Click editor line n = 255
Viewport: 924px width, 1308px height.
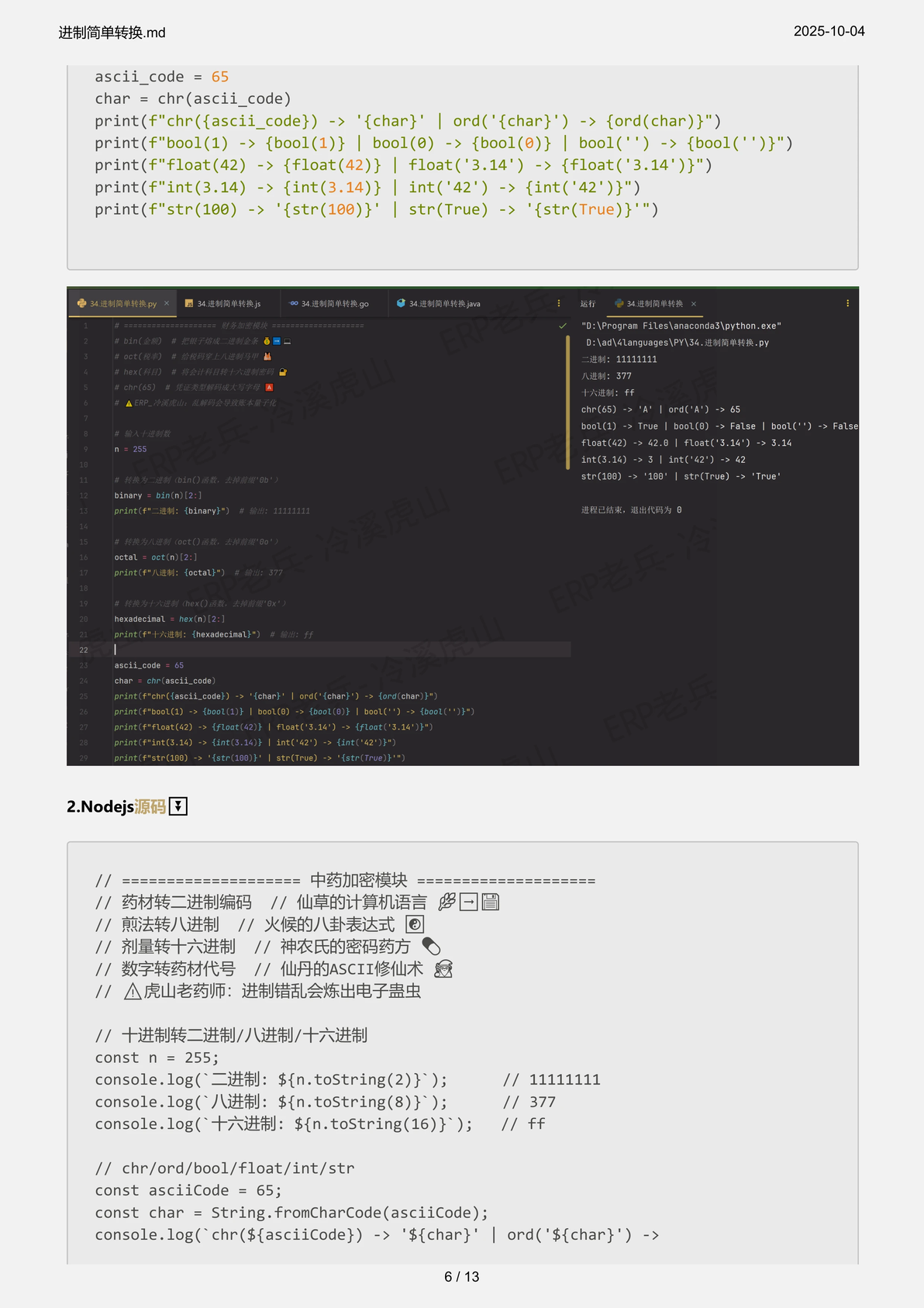click(x=130, y=449)
